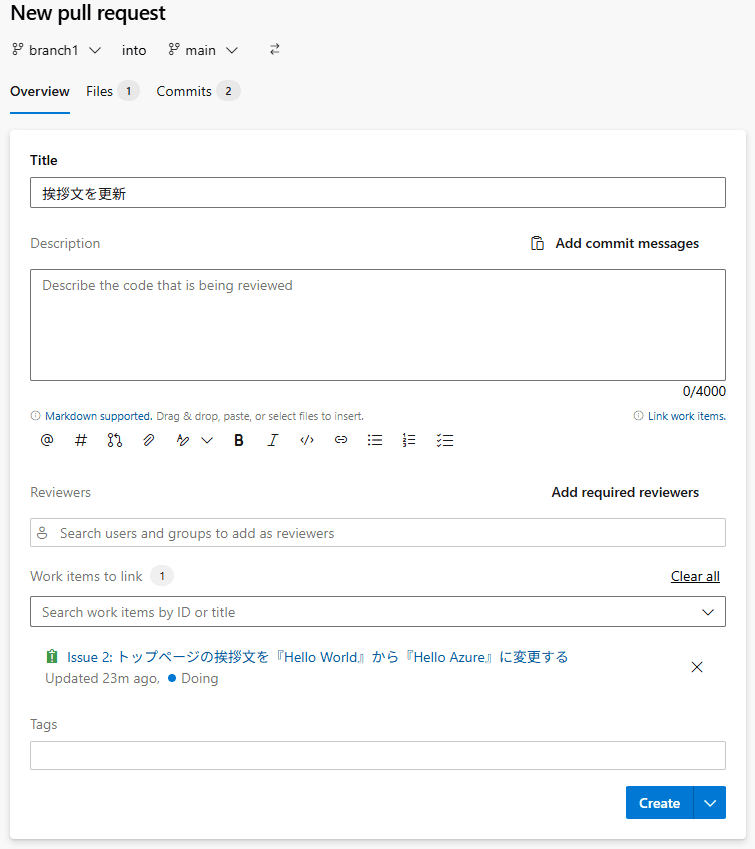Focus the Tags input field

coord(378,756)
